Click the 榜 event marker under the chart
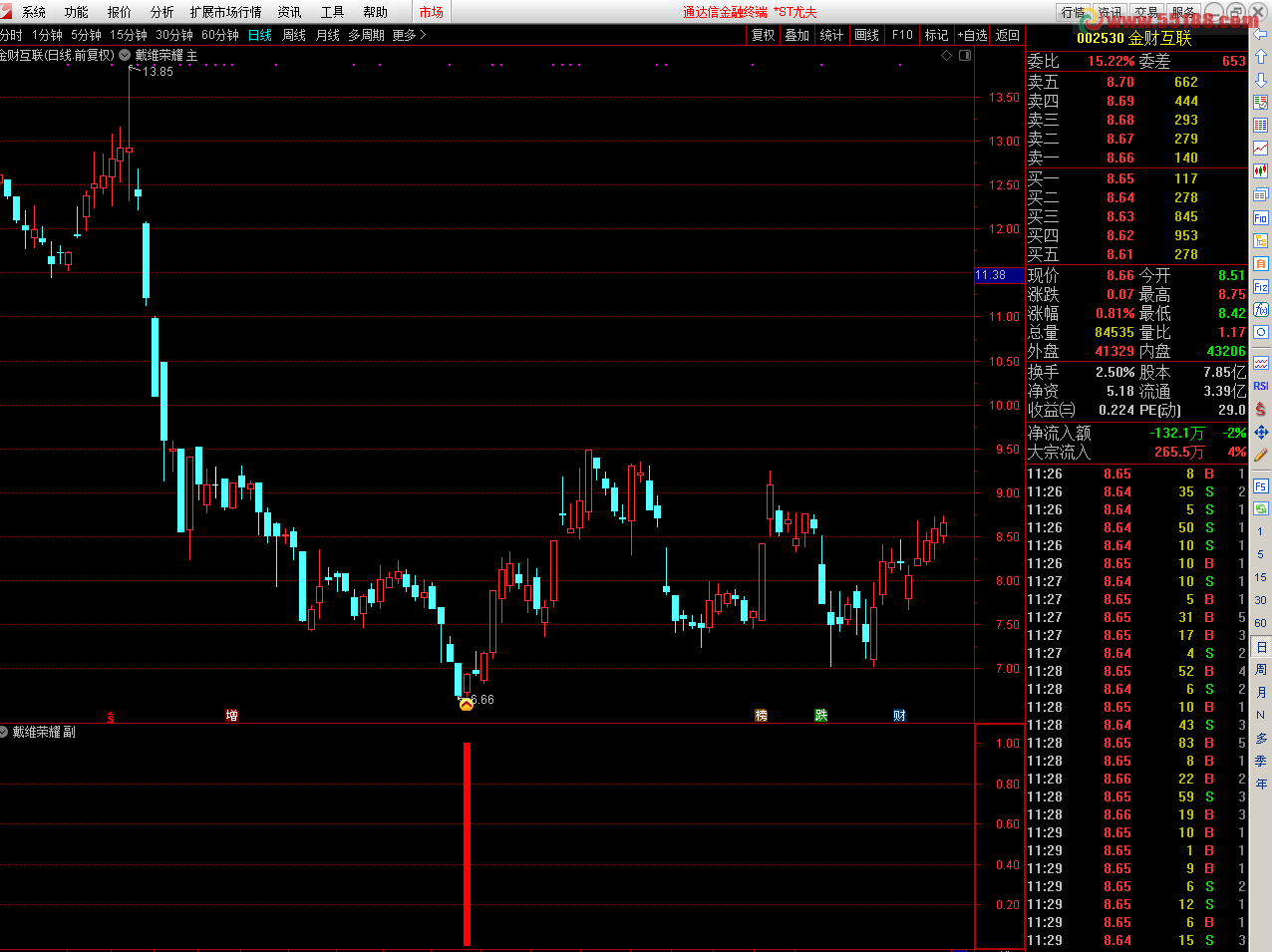Image resolution: width=1272 pixels, height=952 pixels. (x=762, y=716)
